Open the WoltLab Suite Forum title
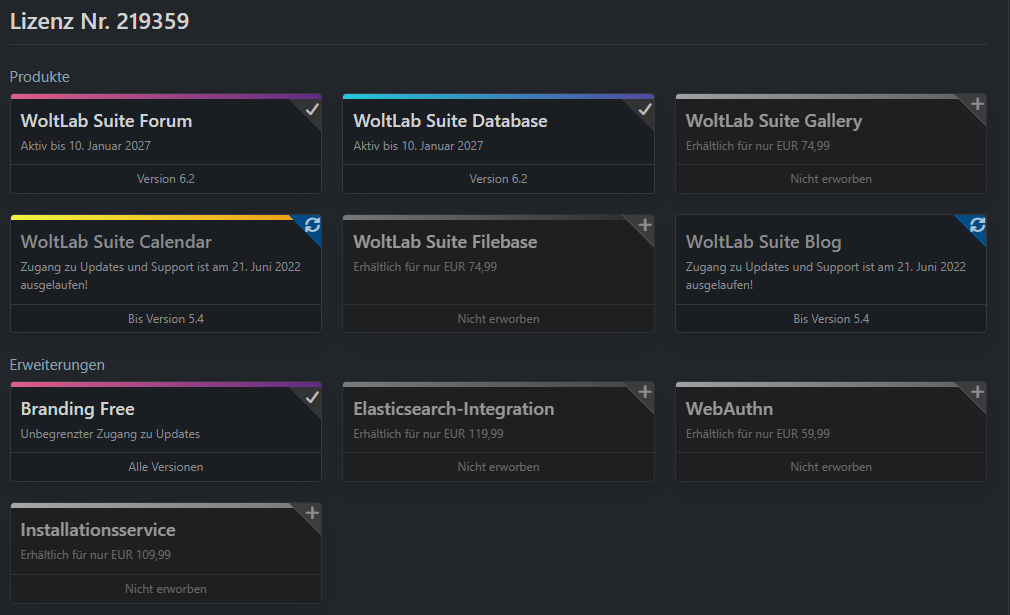The width and height of the screenshot is (1010, 615). pos(106,121)
